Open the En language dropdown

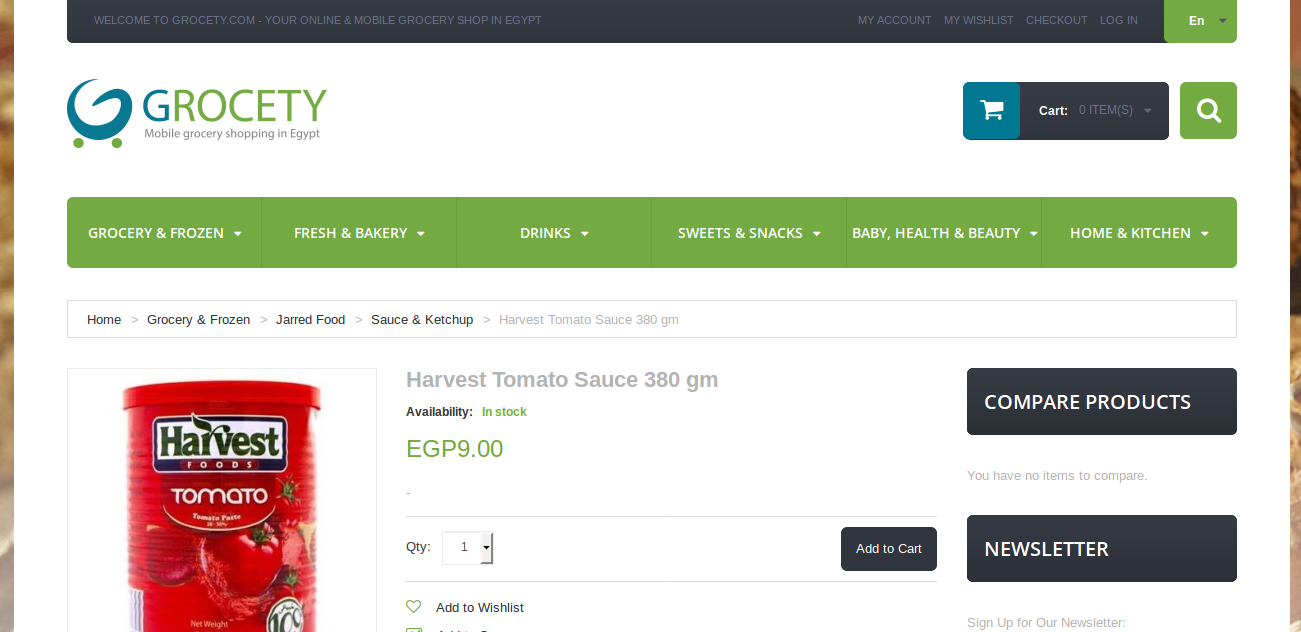tap(1200, 21)
